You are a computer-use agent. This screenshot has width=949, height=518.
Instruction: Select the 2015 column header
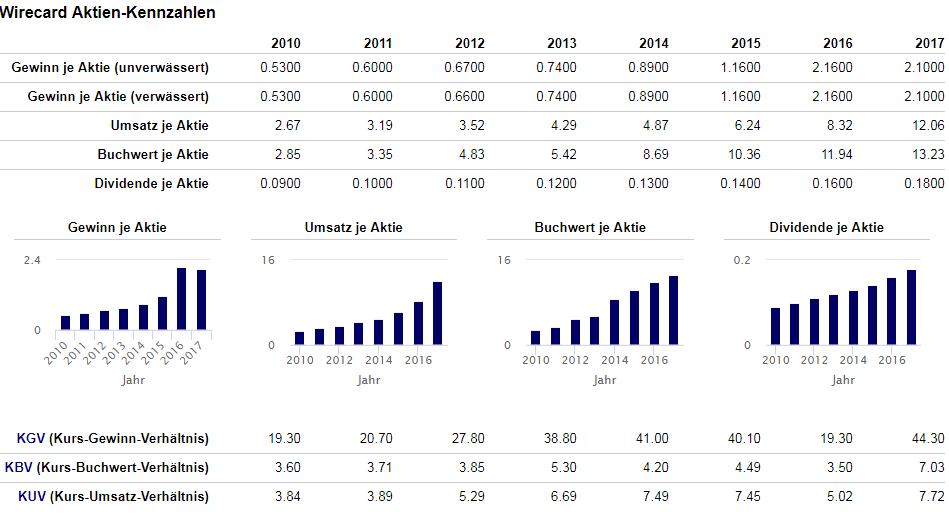746,43
